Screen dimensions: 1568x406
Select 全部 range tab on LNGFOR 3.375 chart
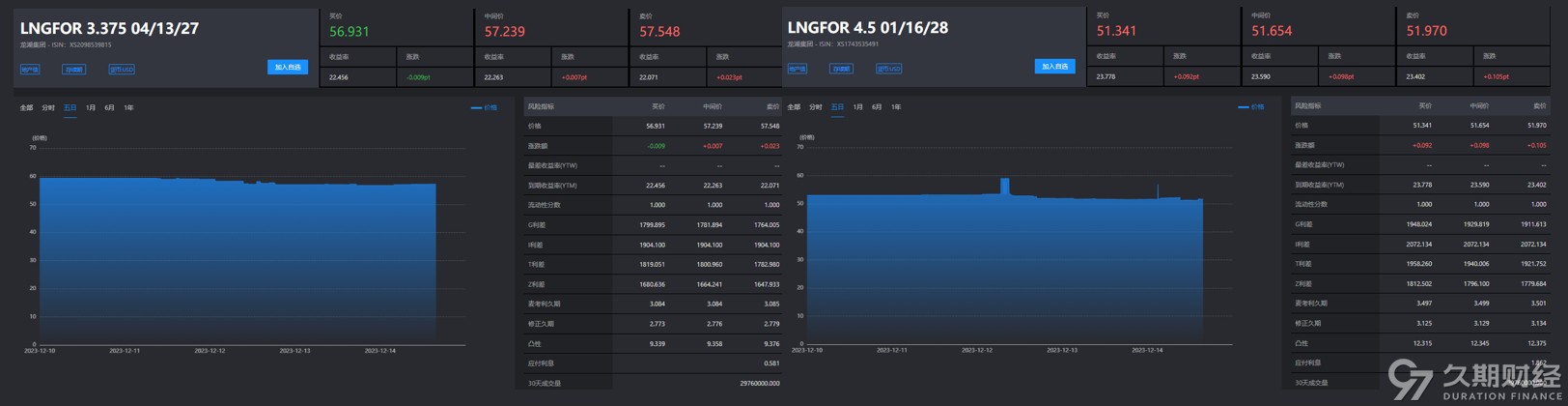click(x=26, y=108)
